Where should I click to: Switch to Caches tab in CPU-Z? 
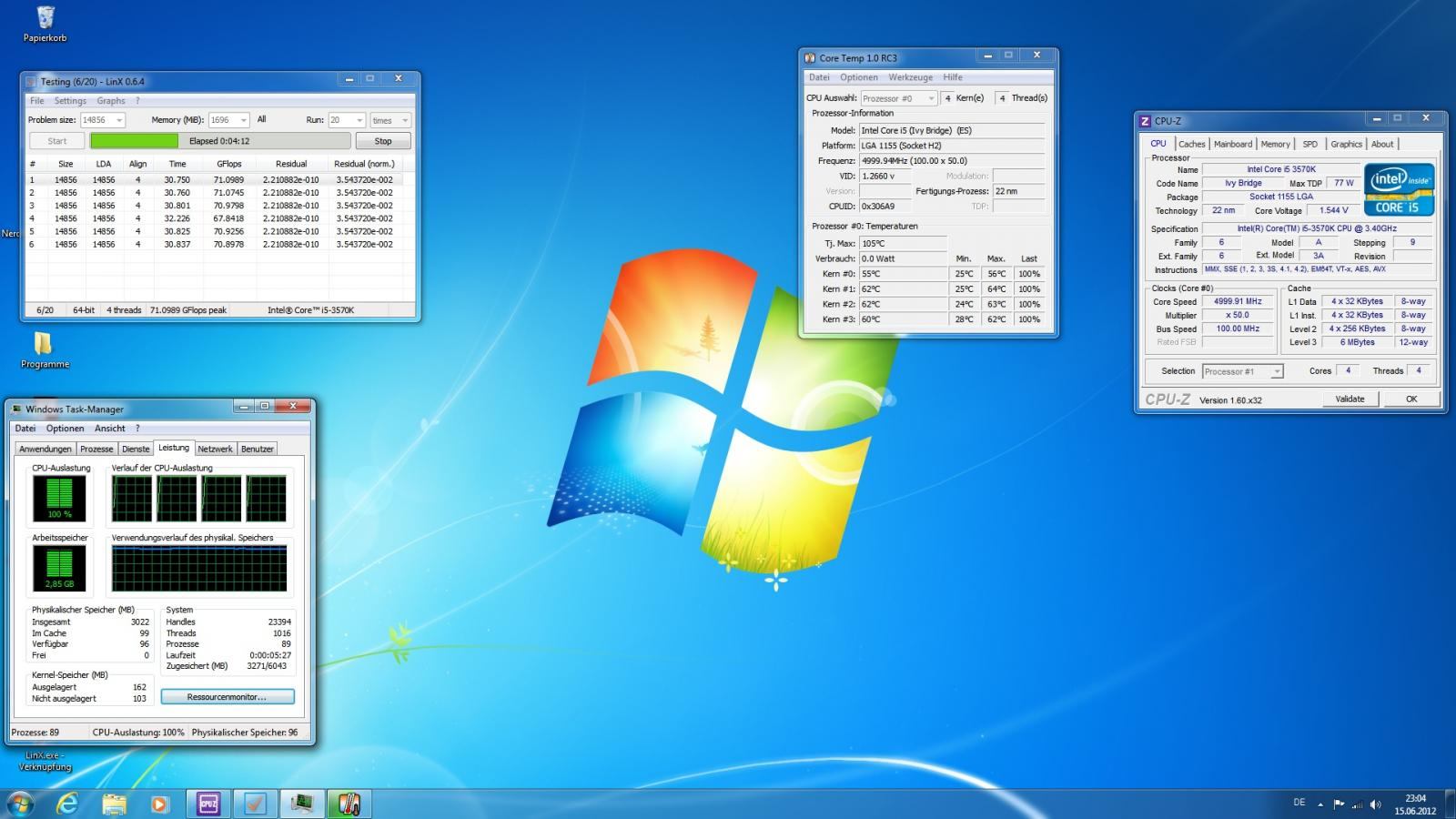[1191, 144]
